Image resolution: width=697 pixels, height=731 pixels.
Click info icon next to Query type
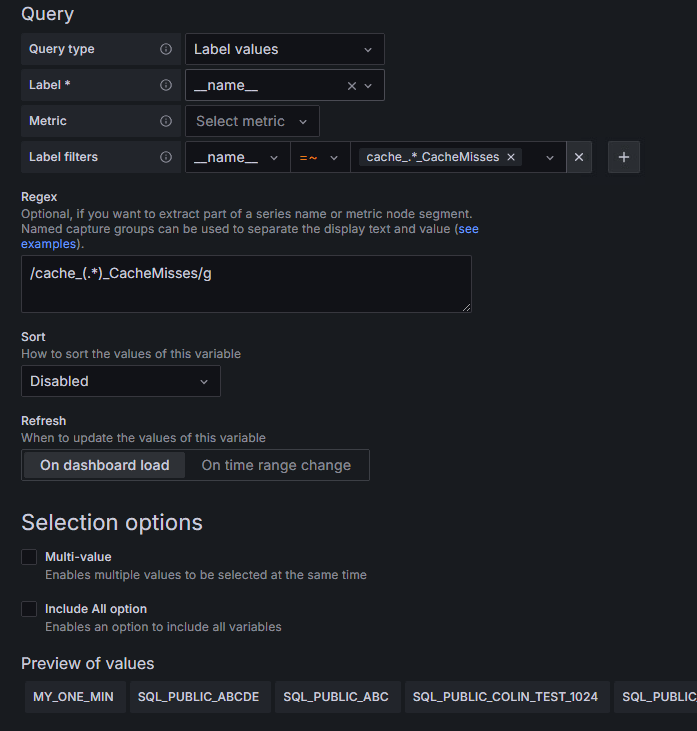166,49
